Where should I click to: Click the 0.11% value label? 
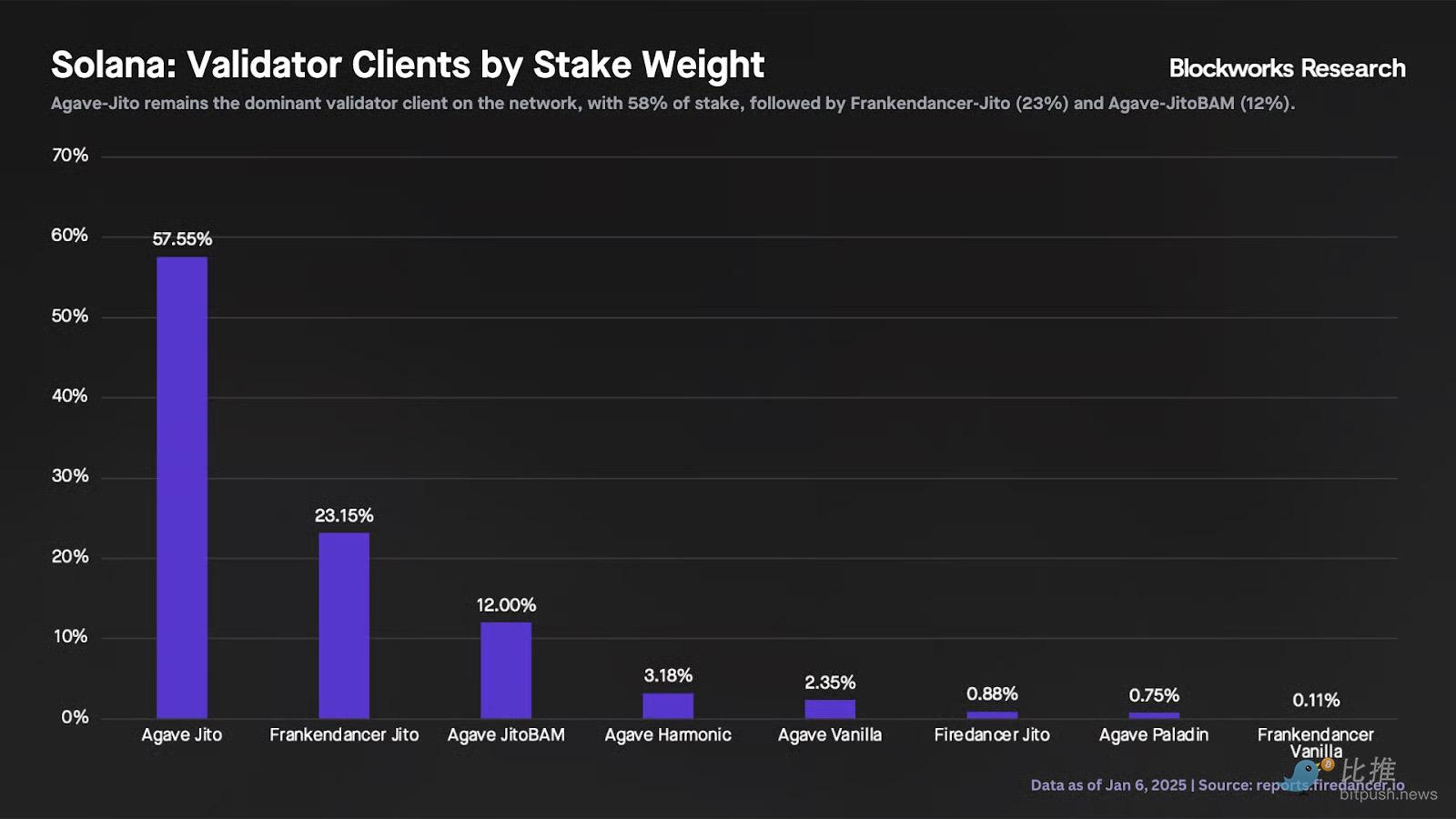pos(1316,700)
